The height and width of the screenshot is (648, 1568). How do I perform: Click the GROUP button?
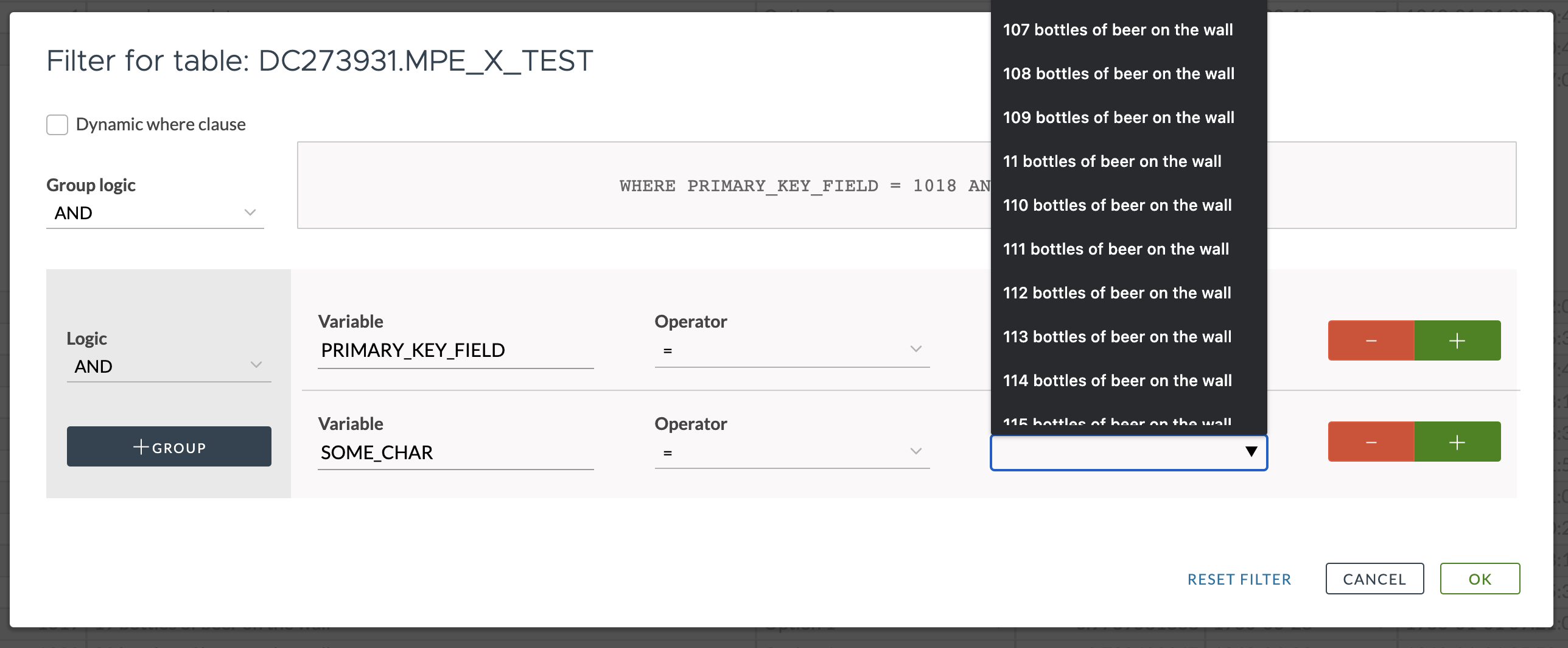point(169,446)
